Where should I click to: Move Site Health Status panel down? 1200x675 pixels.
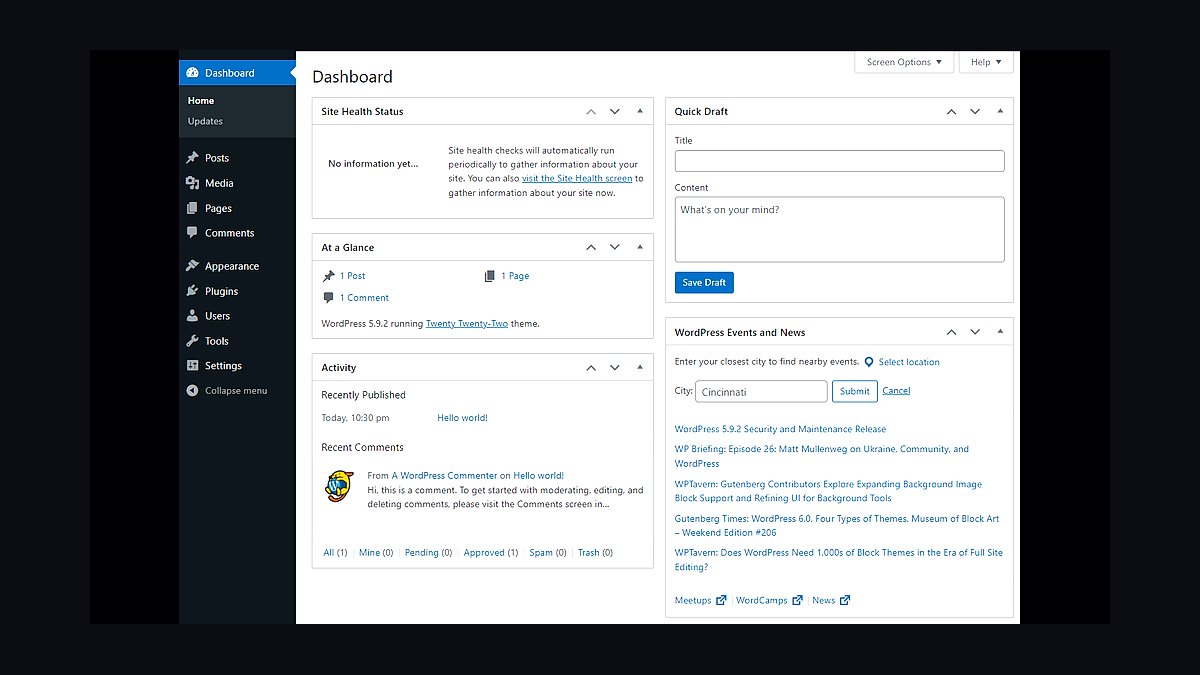click(x=615, y=111)
